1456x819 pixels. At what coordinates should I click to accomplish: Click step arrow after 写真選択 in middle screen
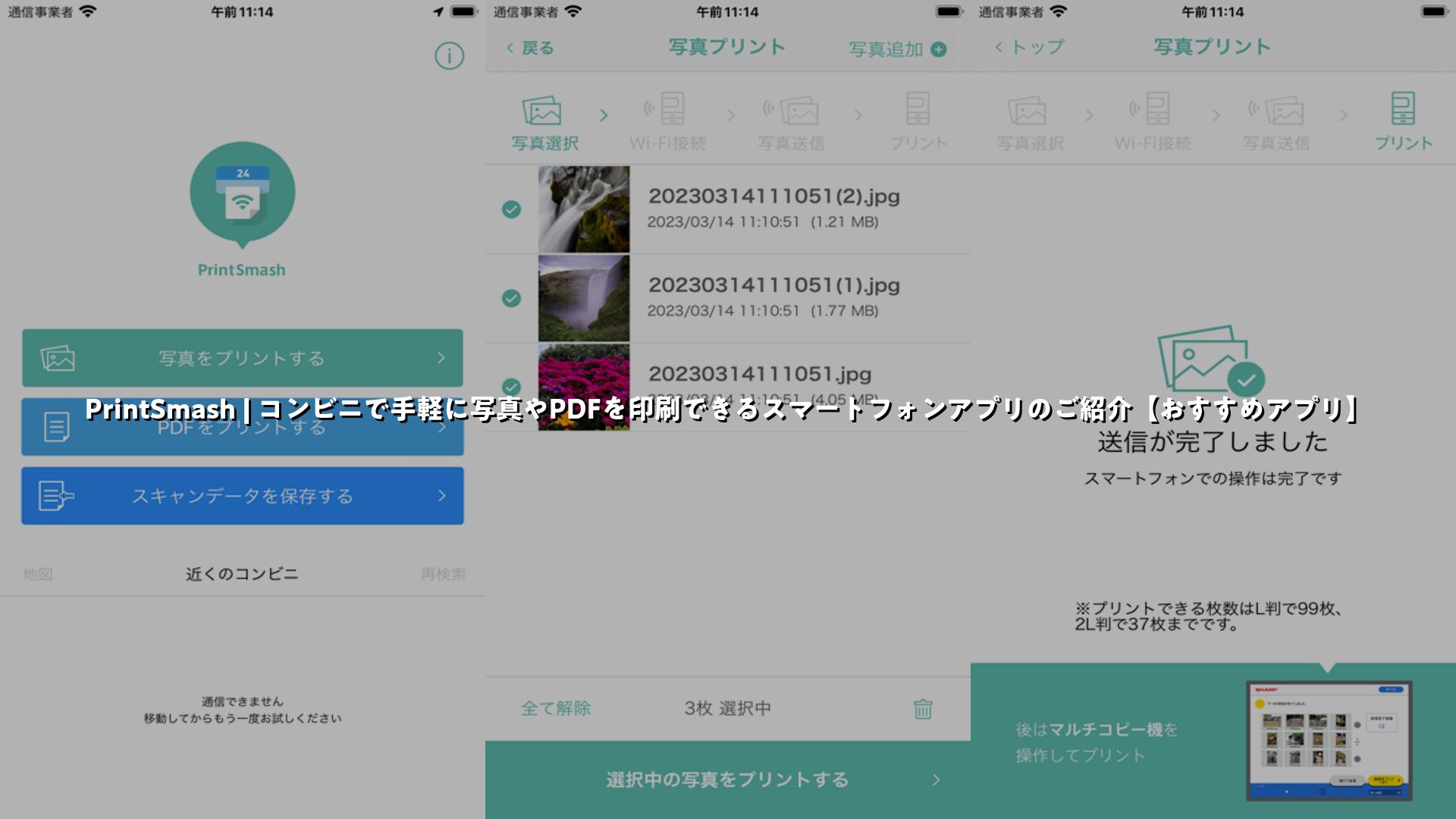tap(604, 115)
